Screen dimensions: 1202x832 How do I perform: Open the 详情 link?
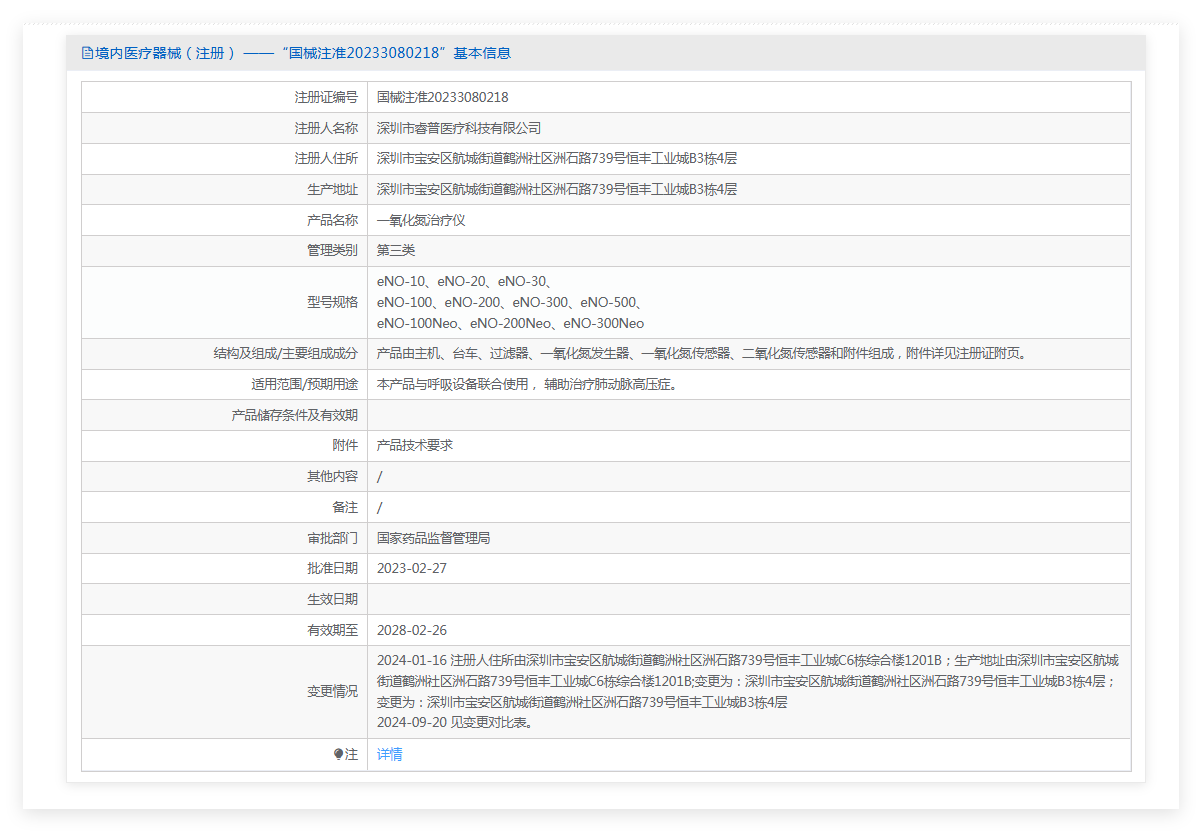point(389,755)
